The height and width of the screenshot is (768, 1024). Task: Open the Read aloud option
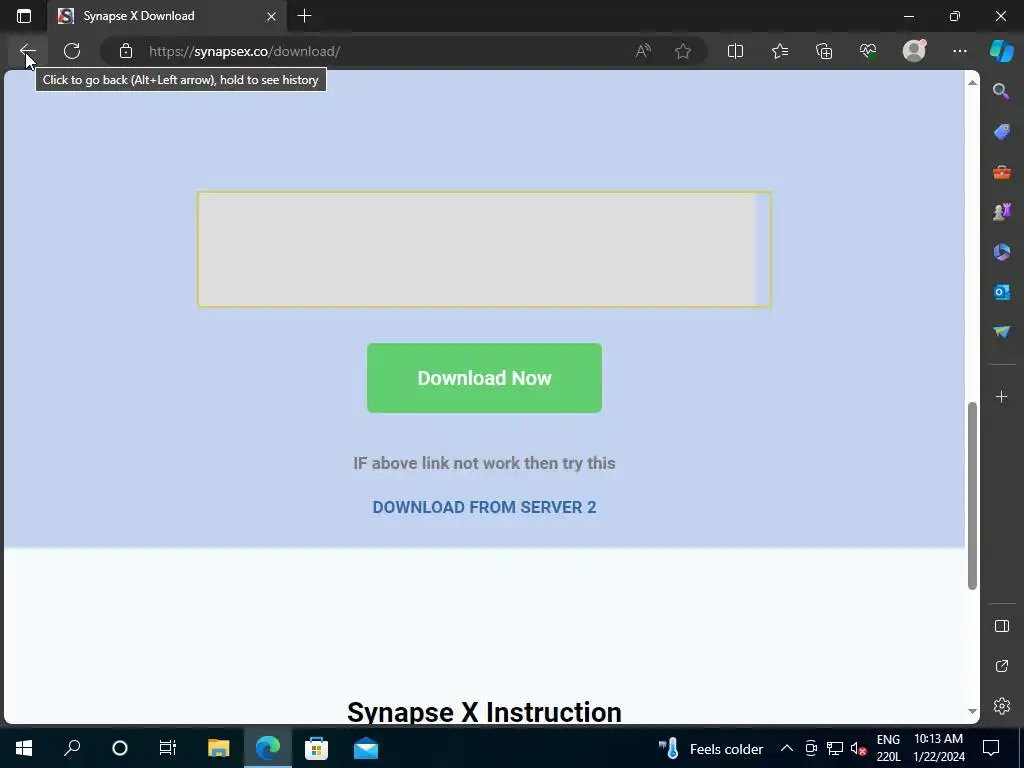pyautogui.click(x=643, y=51)
